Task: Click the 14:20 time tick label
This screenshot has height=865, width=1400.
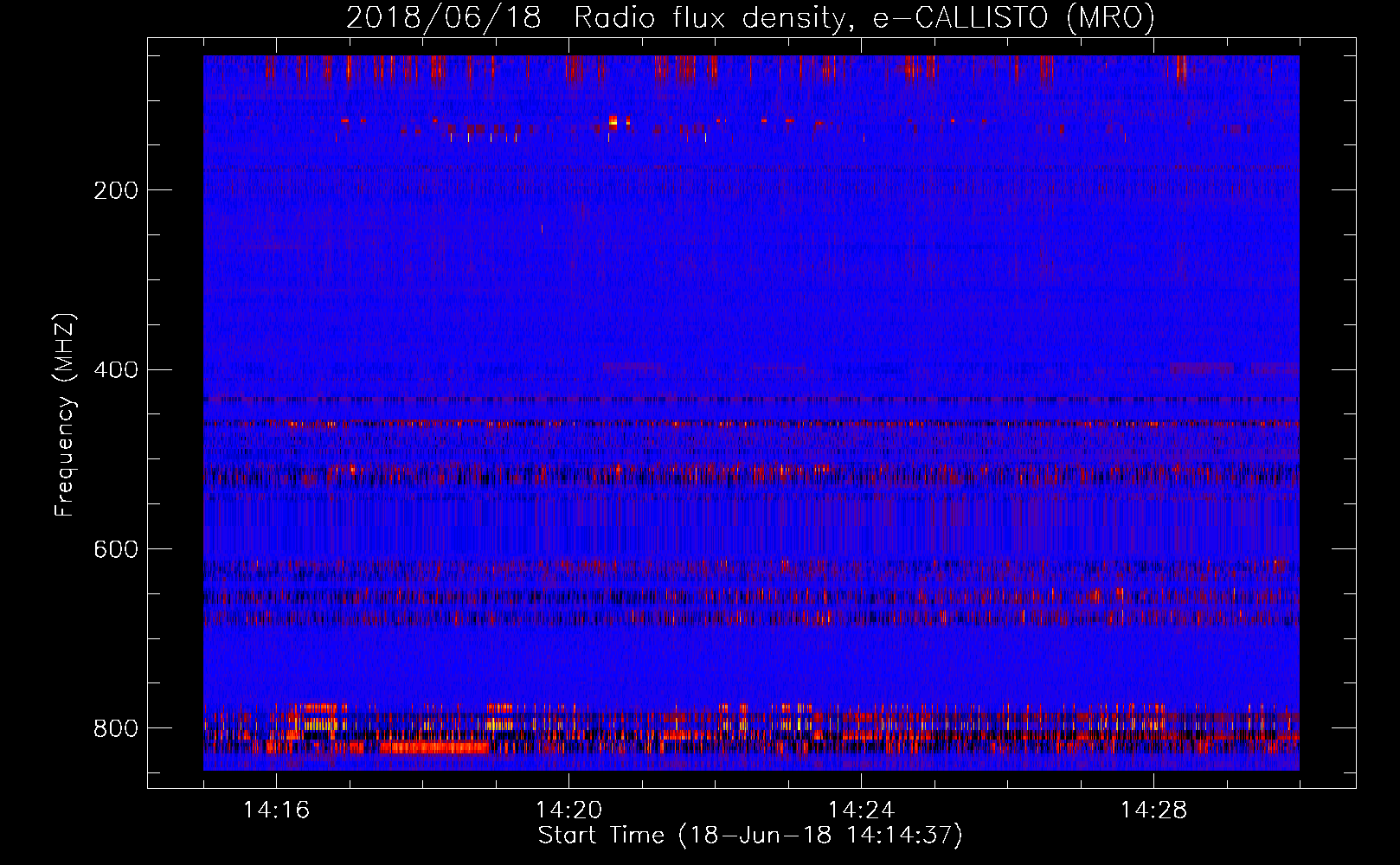Action: (568, 810)
